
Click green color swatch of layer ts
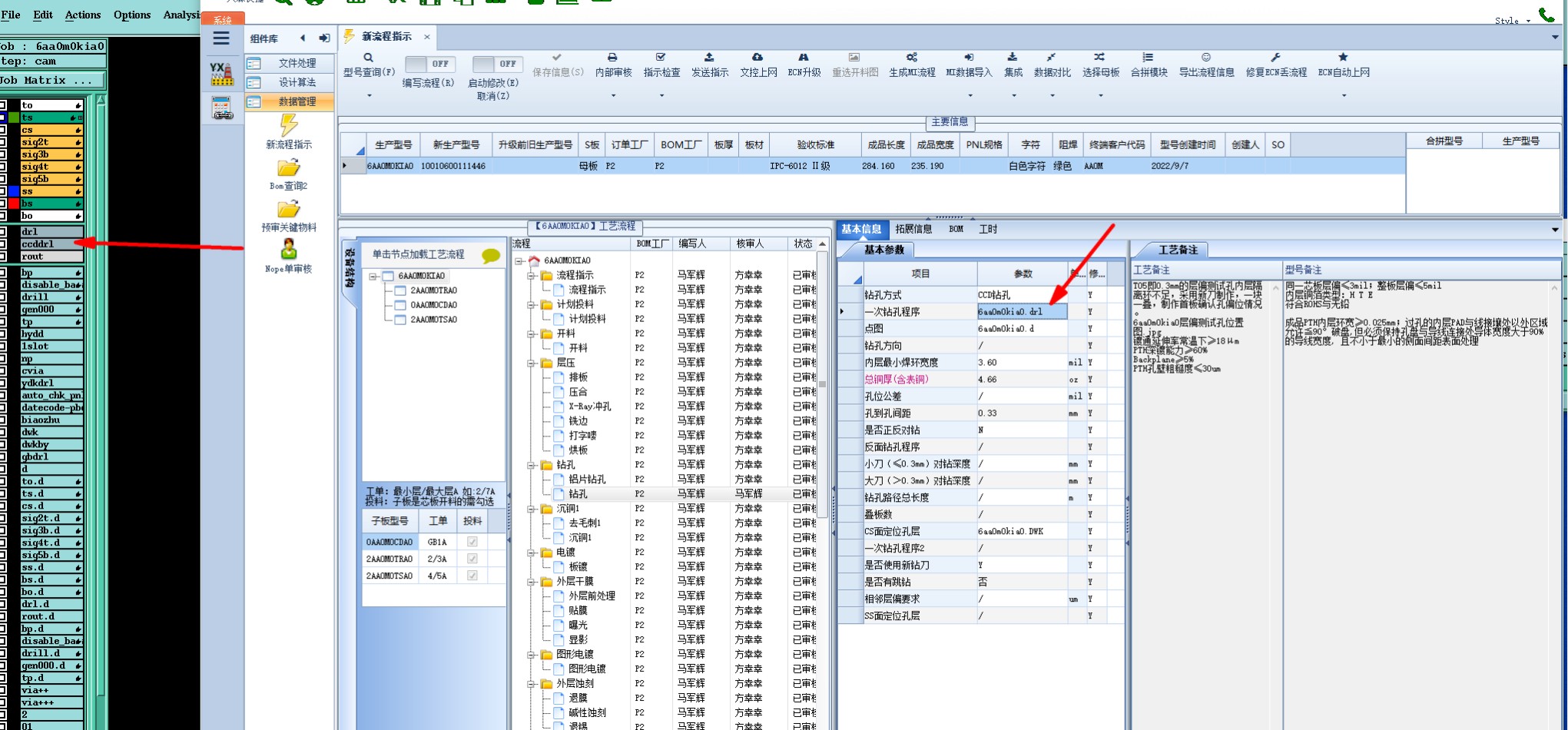pyautogui.click(x=13, y=118)
